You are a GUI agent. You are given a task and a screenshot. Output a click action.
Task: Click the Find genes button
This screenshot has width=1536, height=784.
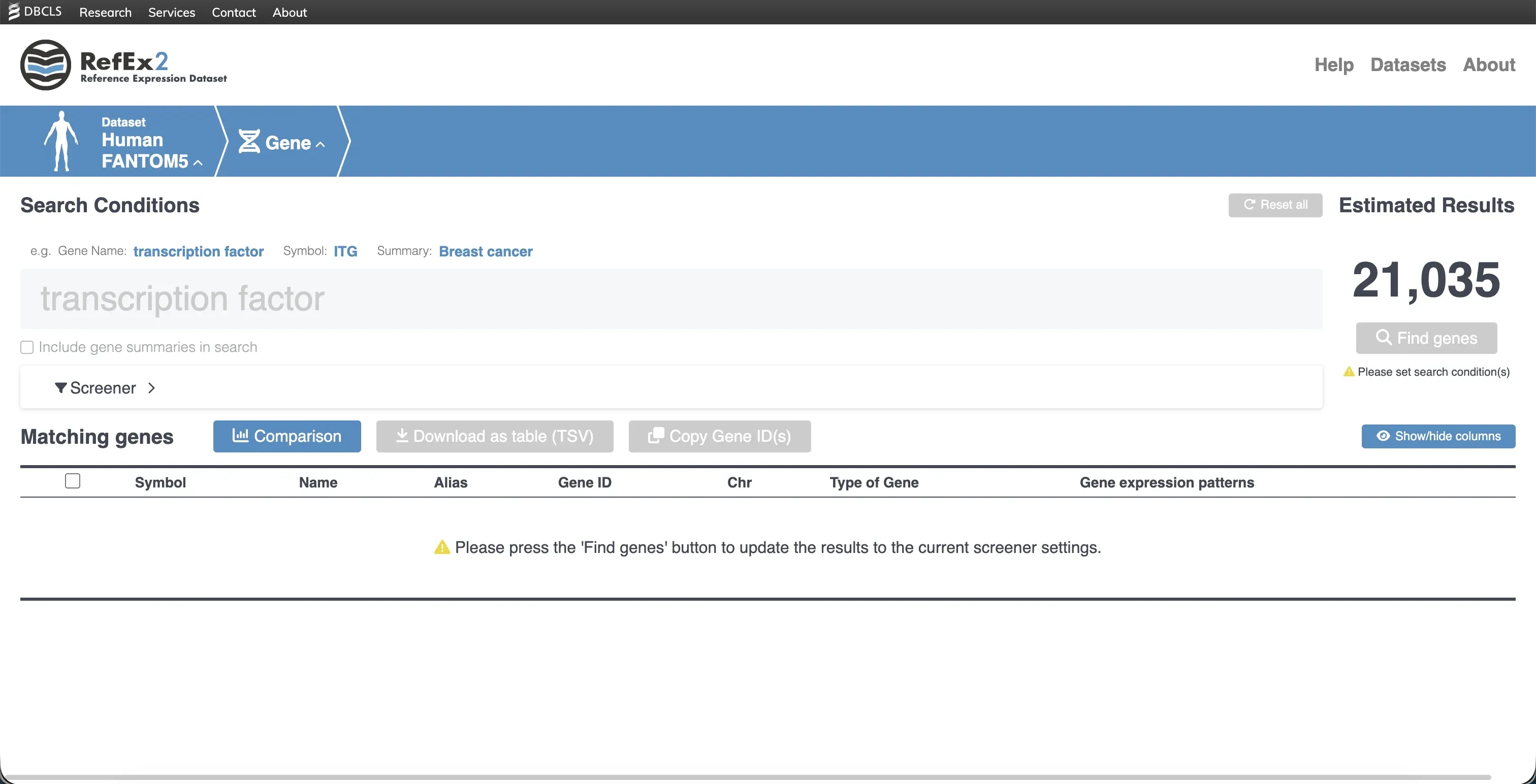(1426, 338)
